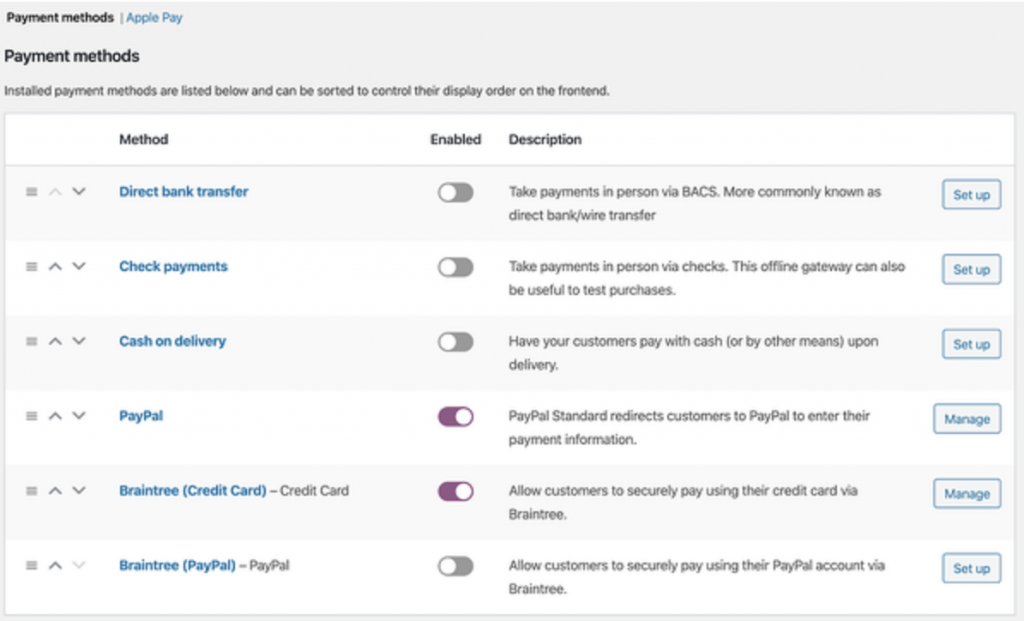Screen dimensions: 1024x621
Task: Move PayPal down in the list
Action: point(79,416)
